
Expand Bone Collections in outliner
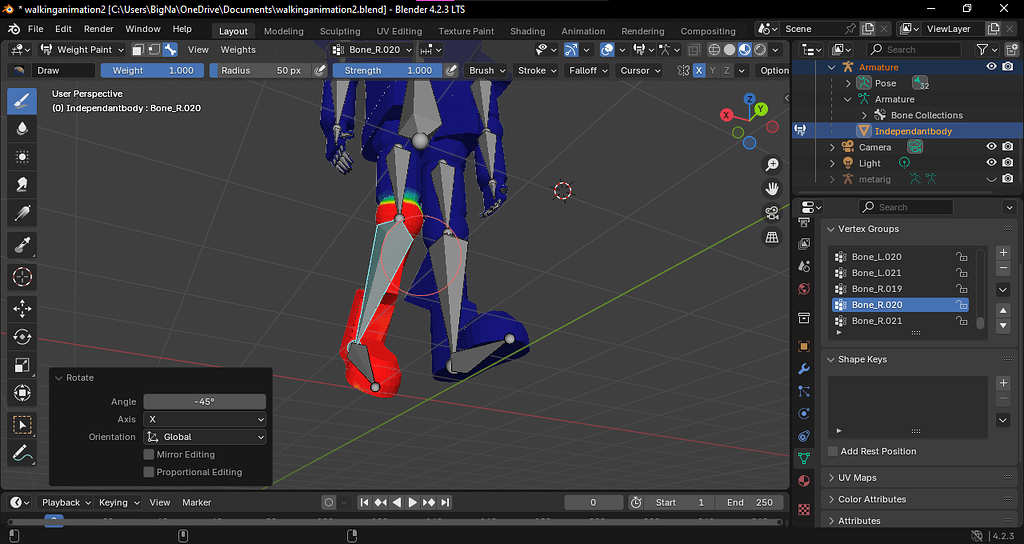[x=864, y=115]
